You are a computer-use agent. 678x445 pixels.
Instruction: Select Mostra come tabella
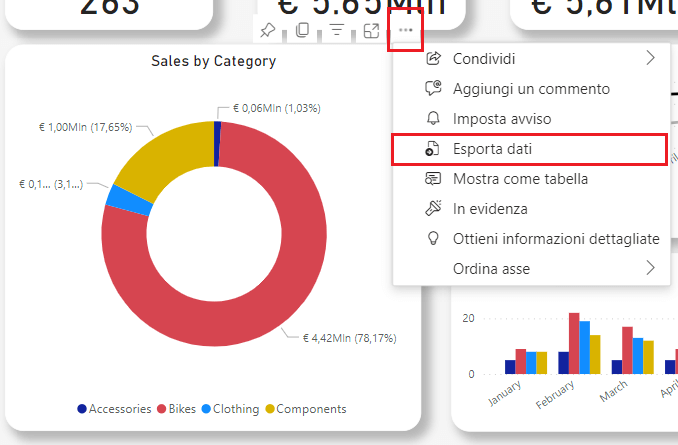click(531, 179)
